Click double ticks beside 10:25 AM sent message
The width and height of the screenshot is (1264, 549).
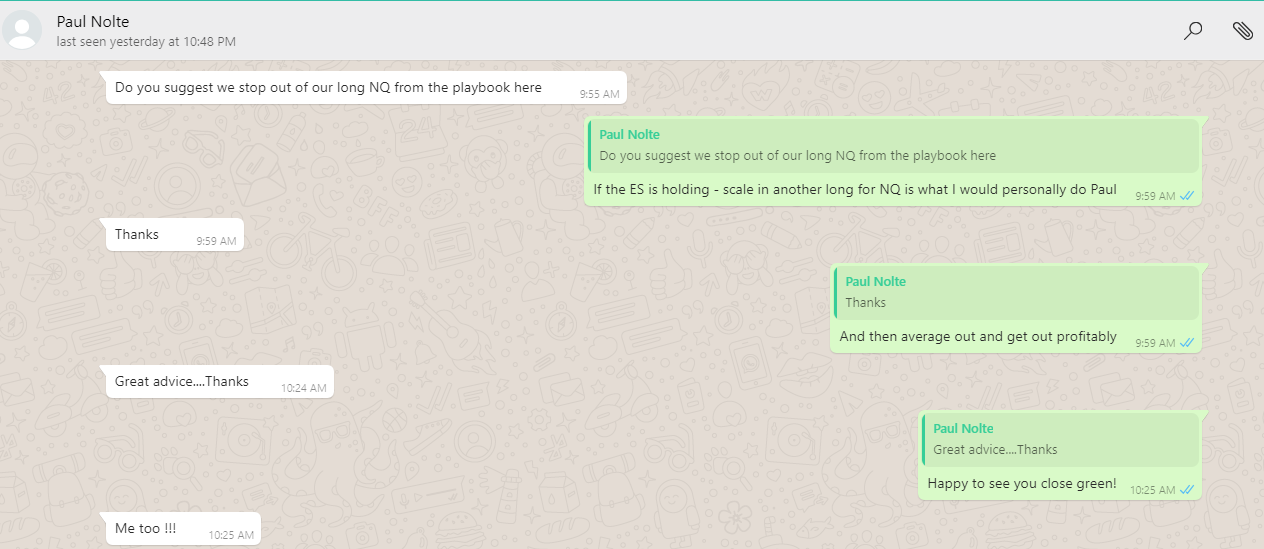[1187, 490]
